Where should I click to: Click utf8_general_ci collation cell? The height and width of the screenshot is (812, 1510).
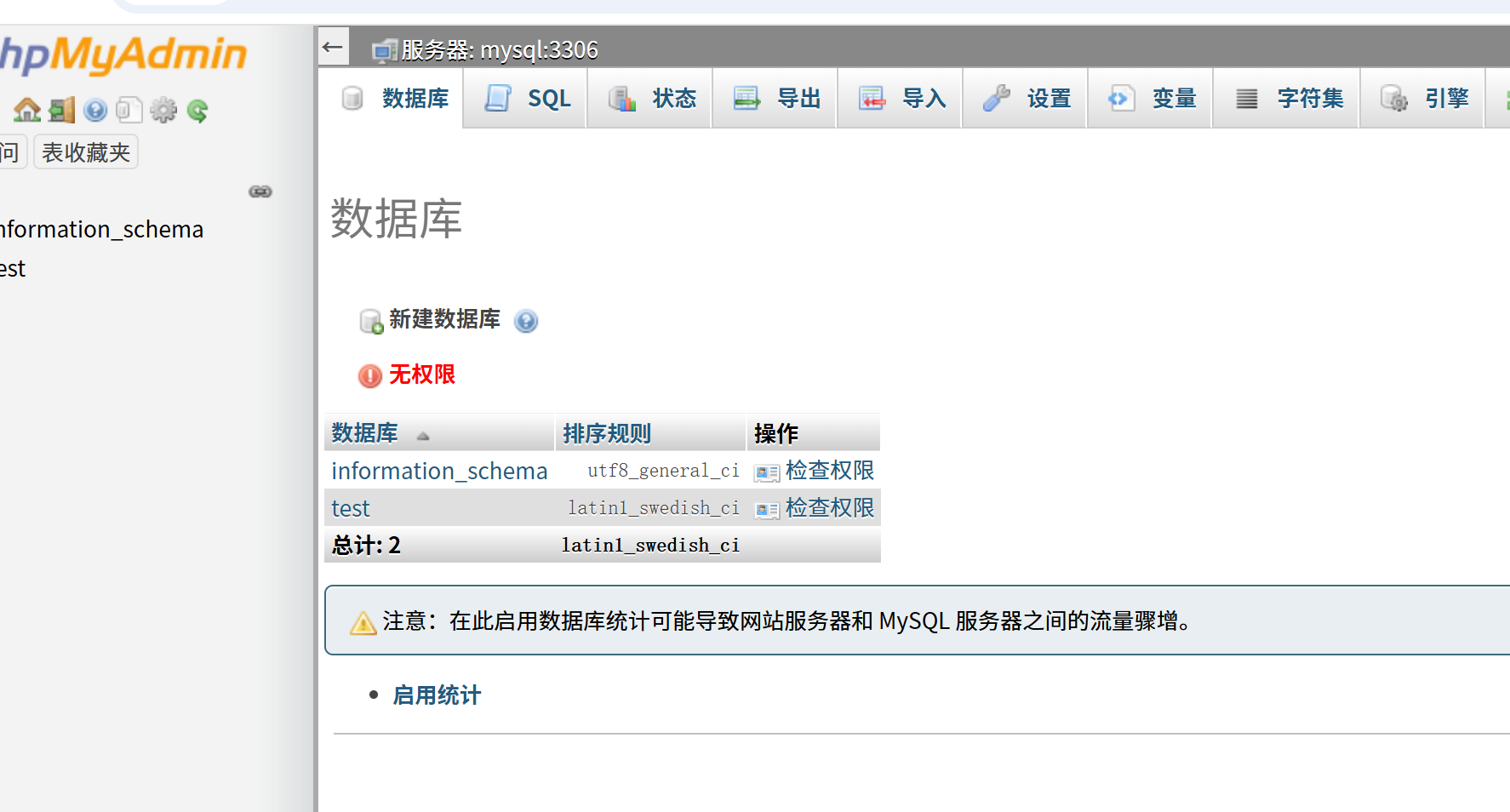pos(664,471)
